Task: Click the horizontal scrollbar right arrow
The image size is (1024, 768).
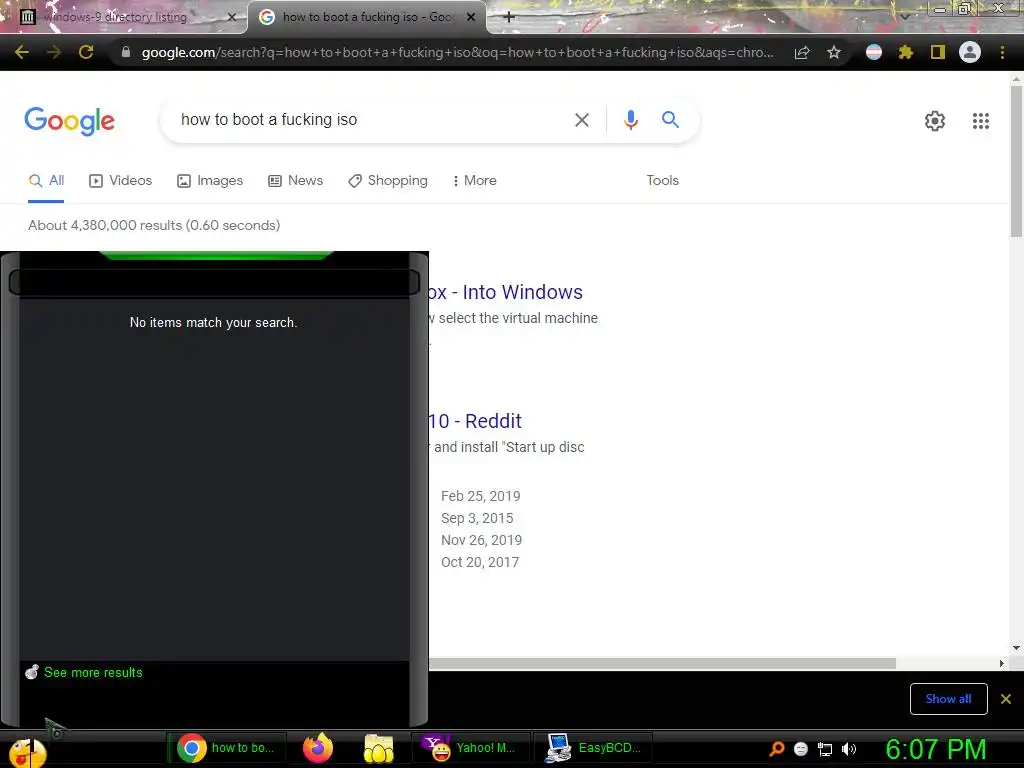Action: point(1002,664)
